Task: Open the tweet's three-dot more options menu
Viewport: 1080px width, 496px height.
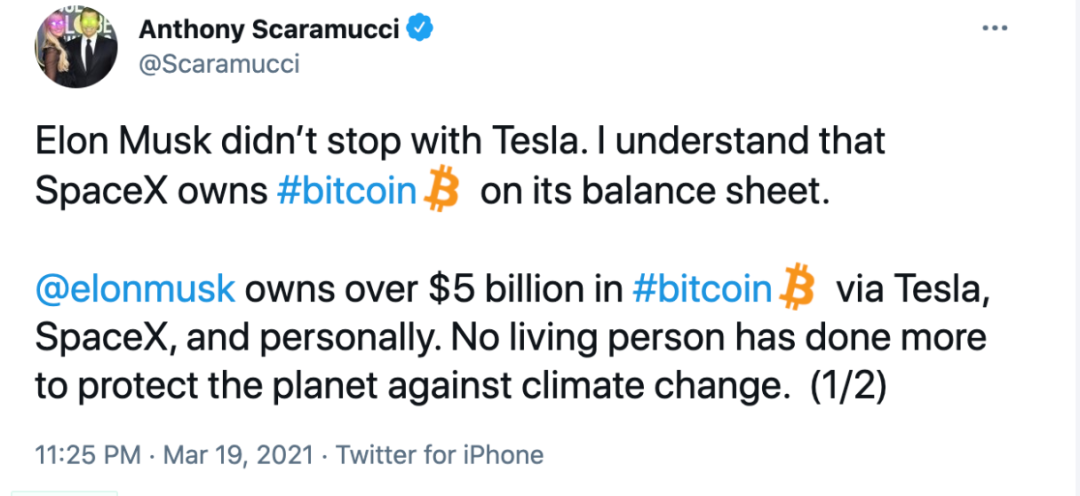Action: click(x=995, y=29)
